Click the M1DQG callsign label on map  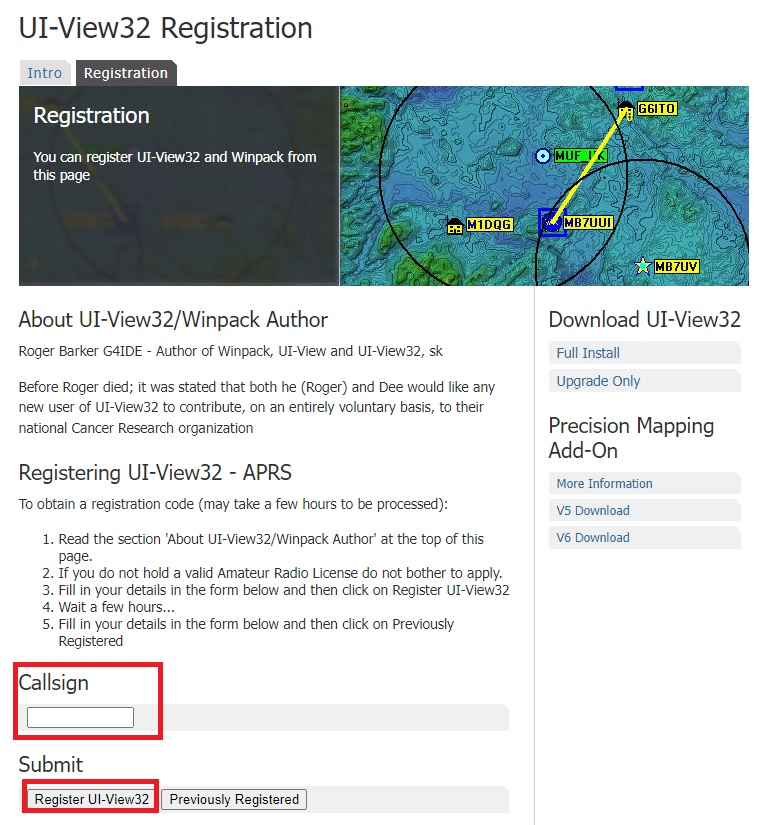click(489, 225)
